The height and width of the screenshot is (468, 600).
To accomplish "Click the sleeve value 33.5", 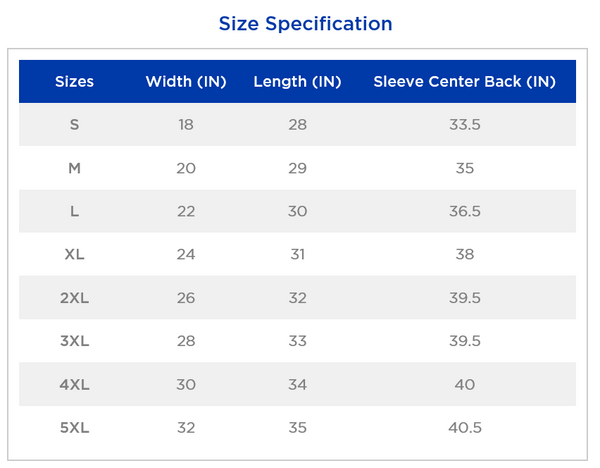I will 464,125.
